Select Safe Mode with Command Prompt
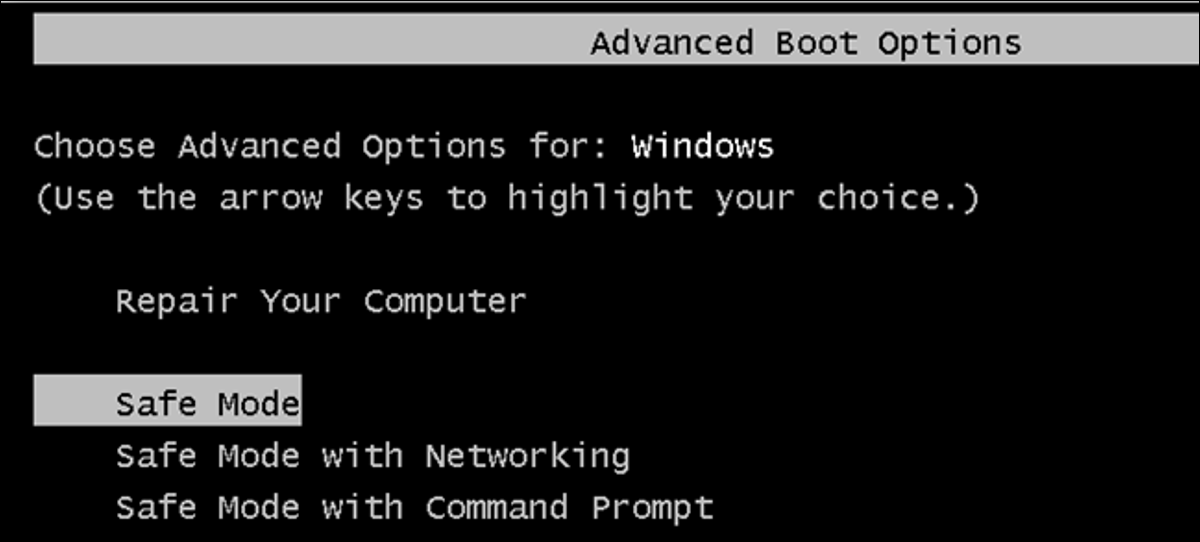The width and height of the screenshot is (1200, 542). [x=414, y=507]
